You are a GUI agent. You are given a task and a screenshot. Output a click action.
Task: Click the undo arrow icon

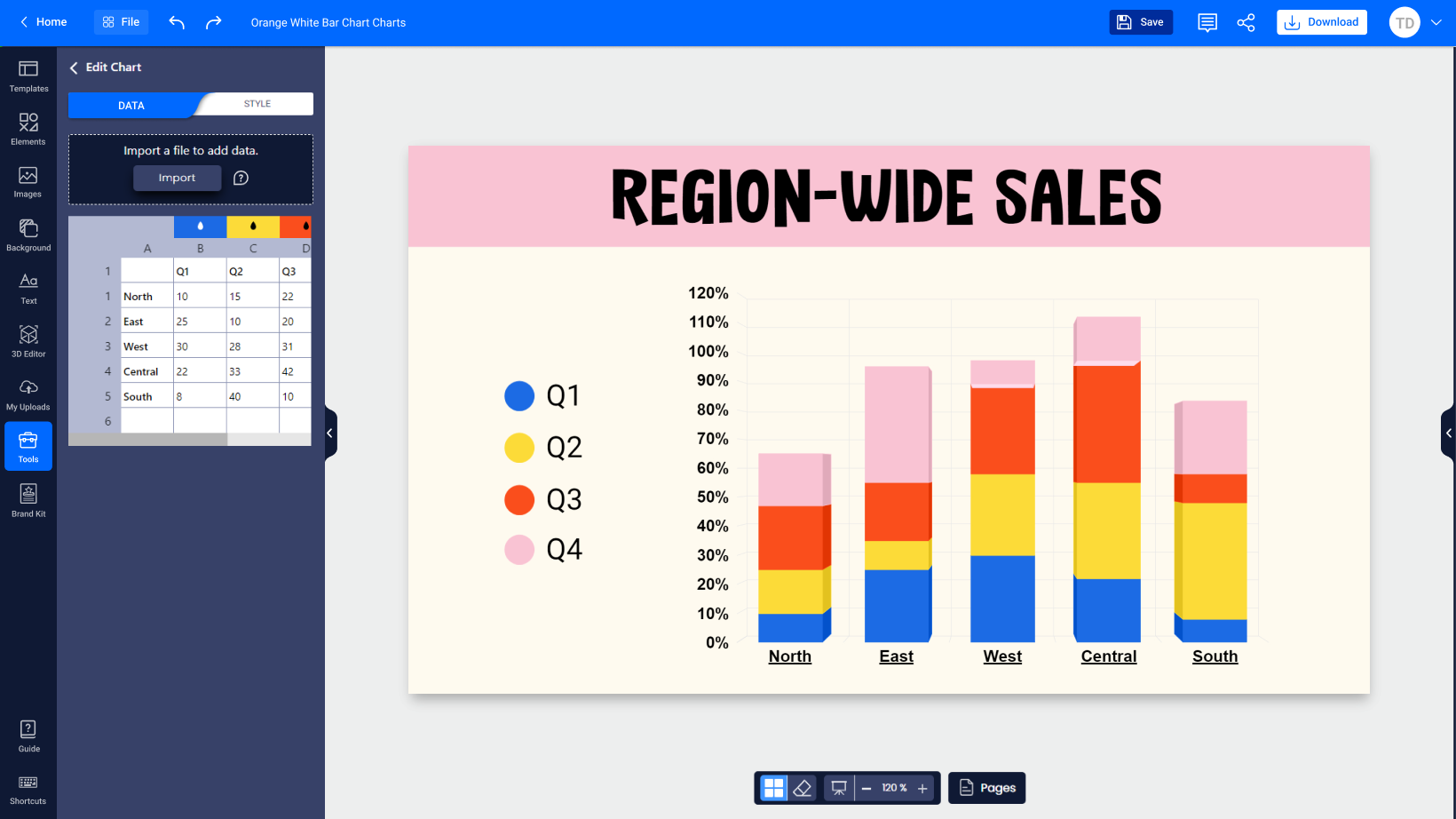tap(177, 22)
